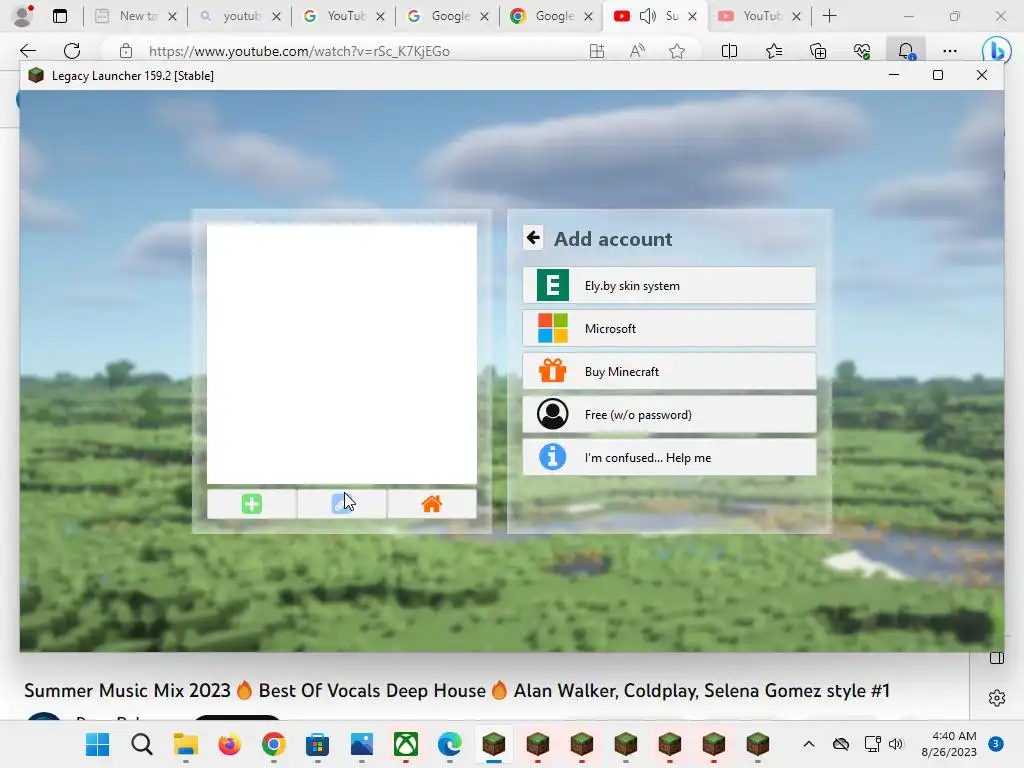Show hidden system tray icons

coord(808,744)
